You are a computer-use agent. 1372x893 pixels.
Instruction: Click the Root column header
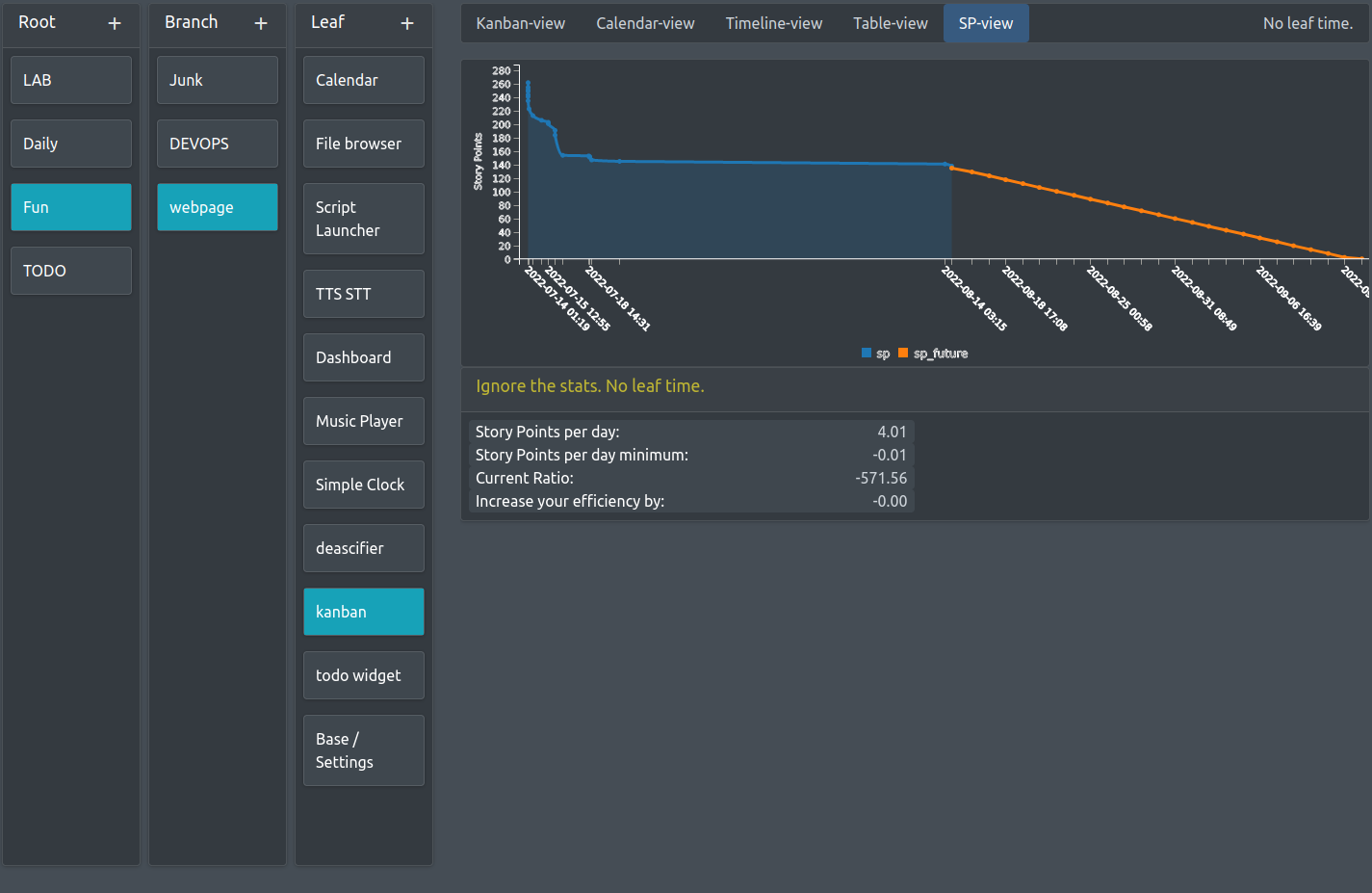pos(38,22)
